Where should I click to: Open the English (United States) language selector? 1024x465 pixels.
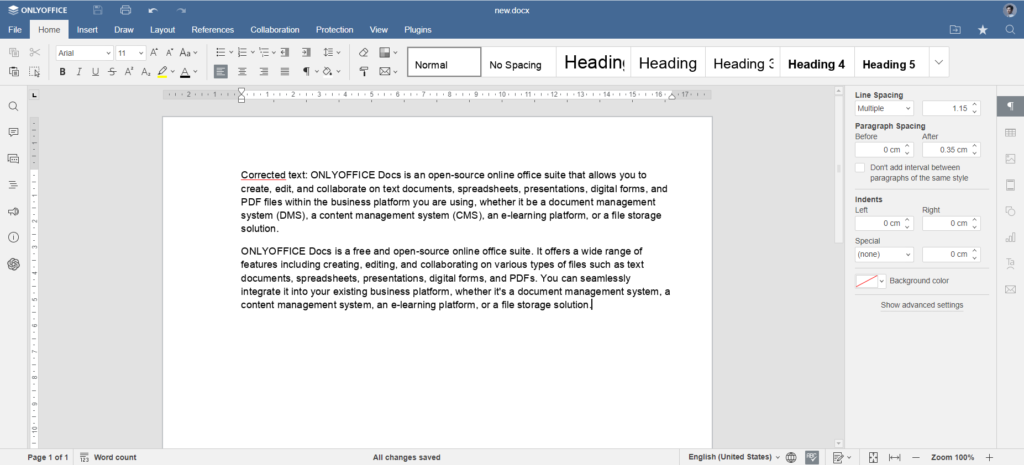coord(734,457)
